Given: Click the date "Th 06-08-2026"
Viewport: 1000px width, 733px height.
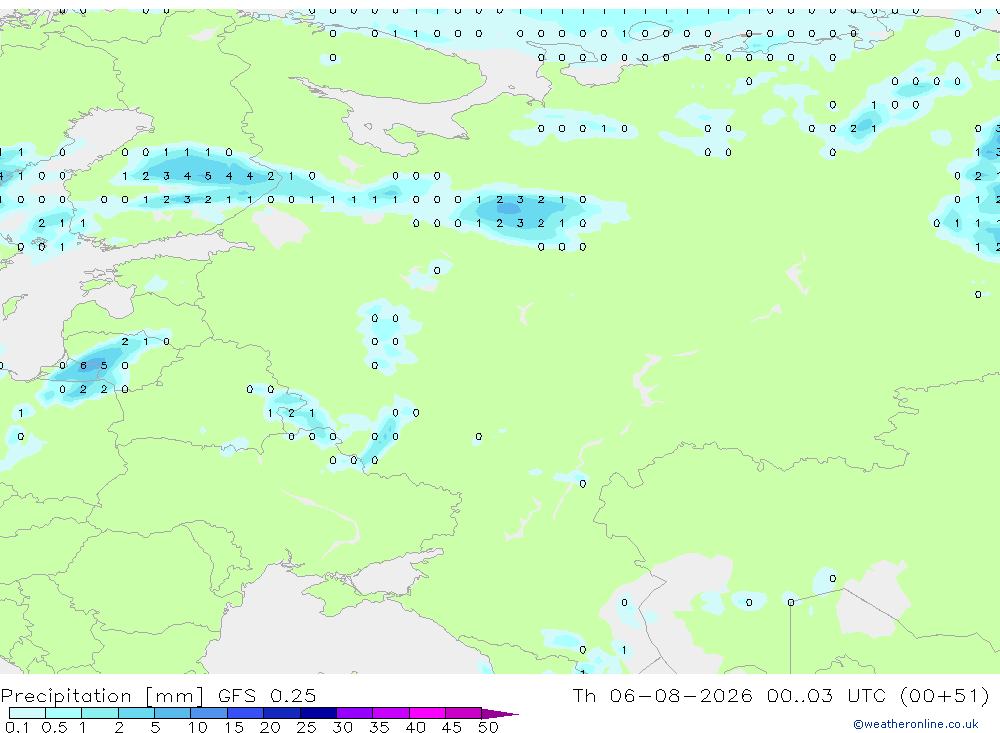Looking at the screenshot, I should pos(662,695).
